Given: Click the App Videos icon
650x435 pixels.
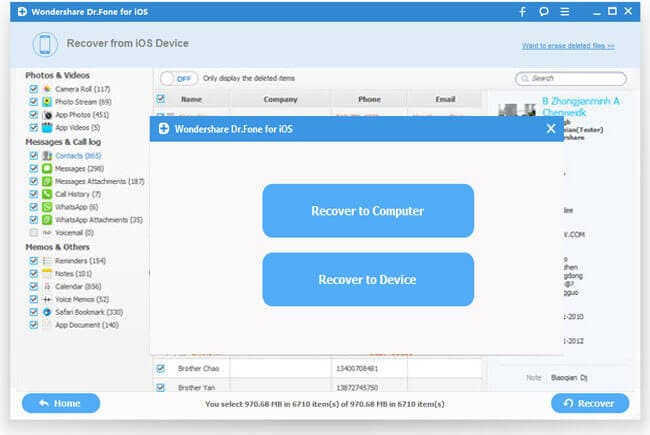Looking at the screenshot, I should pos(47,127).
